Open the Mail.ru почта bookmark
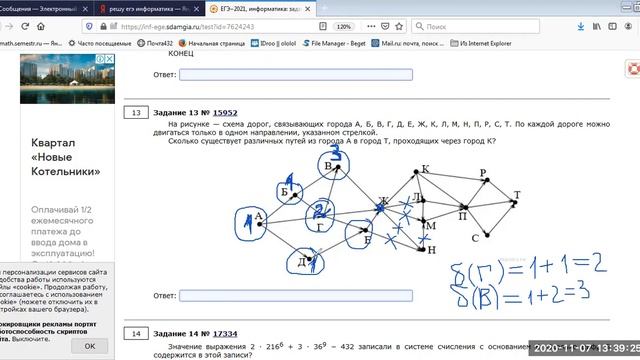 408,43
